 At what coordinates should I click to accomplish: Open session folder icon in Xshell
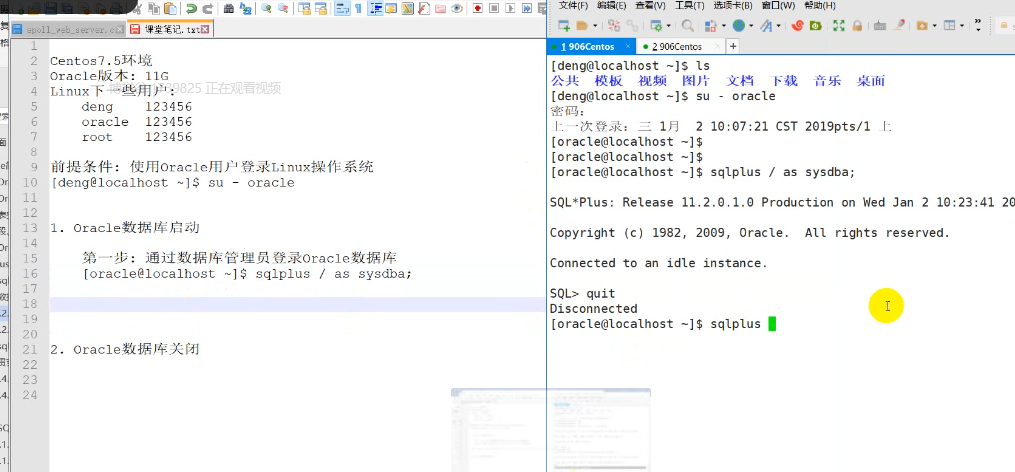(582, 26)
